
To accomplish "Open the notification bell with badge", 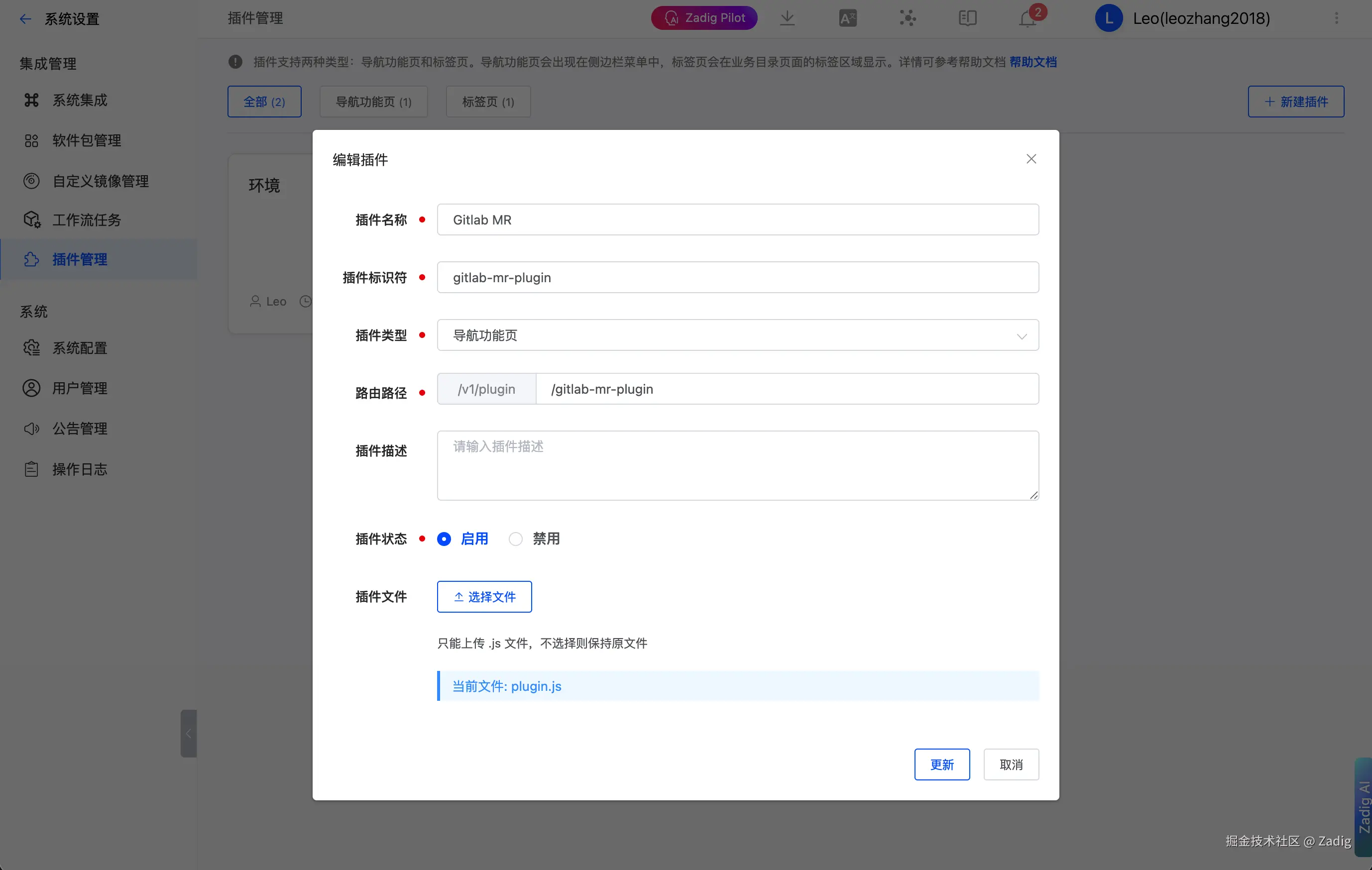I will [1028, 18].
